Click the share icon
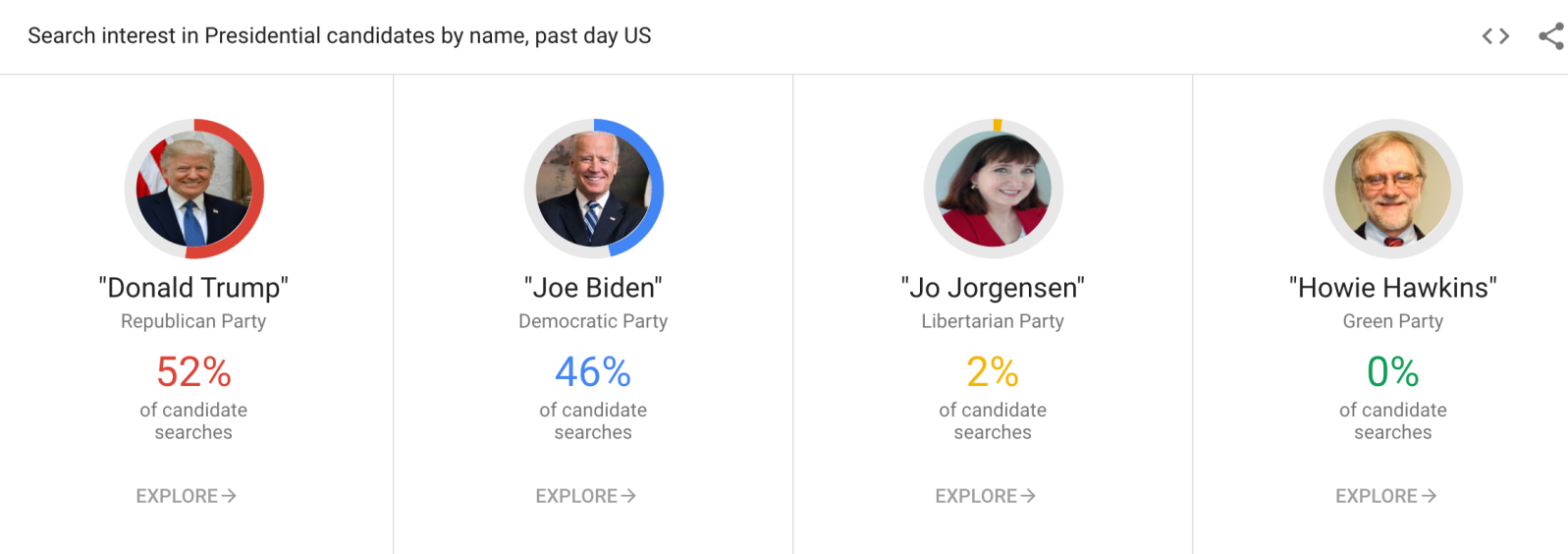The width and height of the screenshot is (1568, 554). pos(1551,36)
